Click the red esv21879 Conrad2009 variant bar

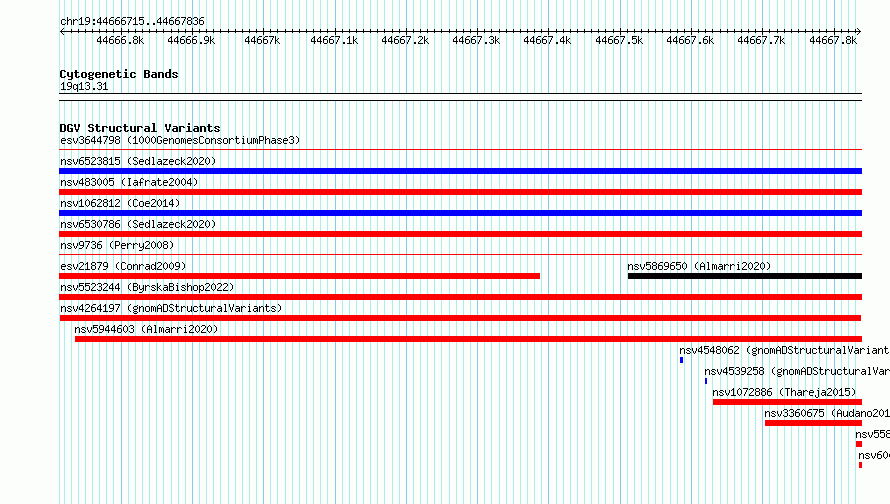click(x=300, y=276)
